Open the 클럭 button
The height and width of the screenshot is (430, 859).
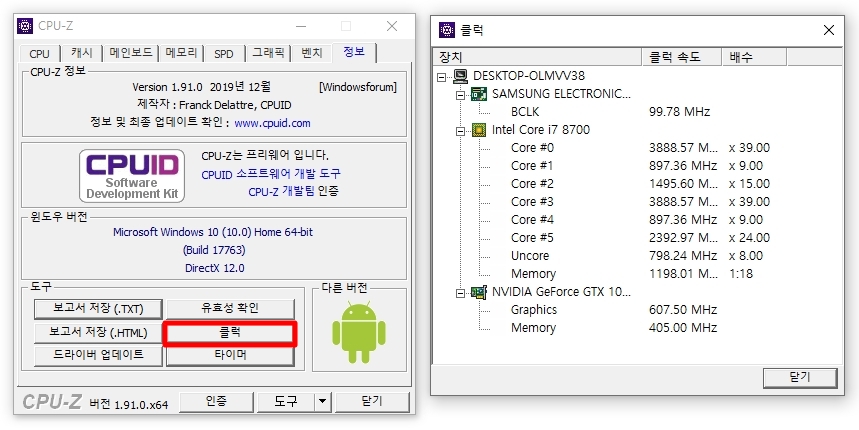(230, 332)
